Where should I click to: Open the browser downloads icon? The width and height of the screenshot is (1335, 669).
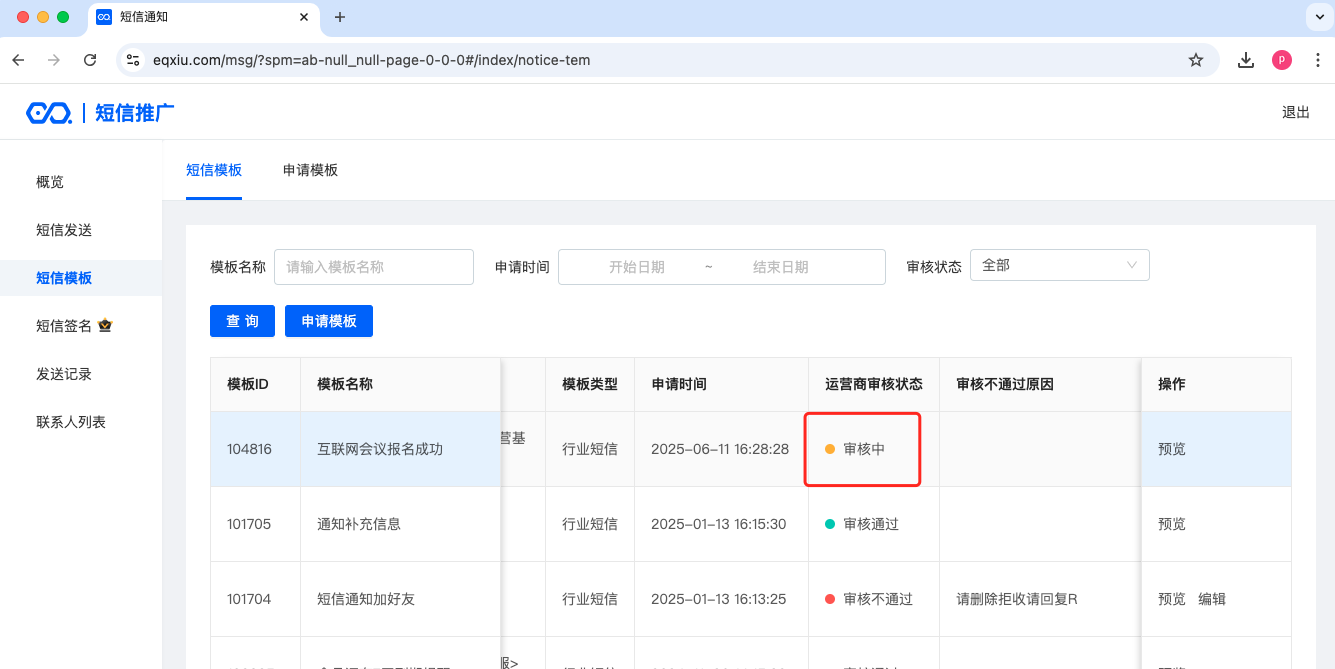[x=1245, y=60]
